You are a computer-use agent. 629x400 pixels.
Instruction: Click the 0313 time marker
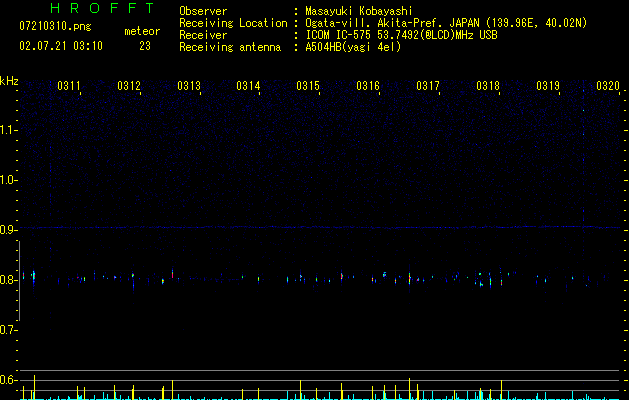[x=189, y=86]
